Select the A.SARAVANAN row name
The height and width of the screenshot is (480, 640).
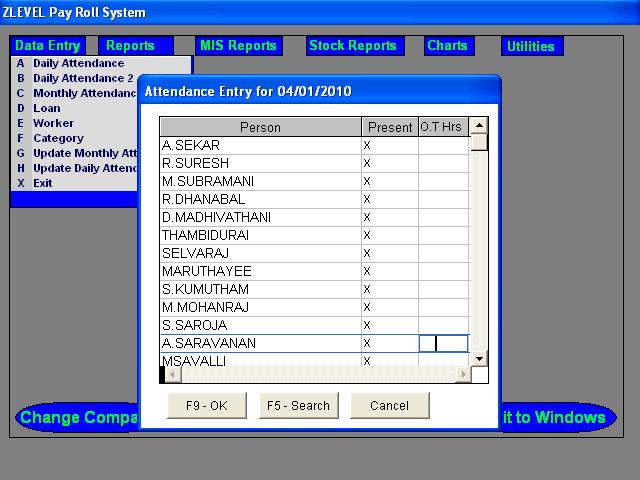pyautogui.click(x=209, y=343)
